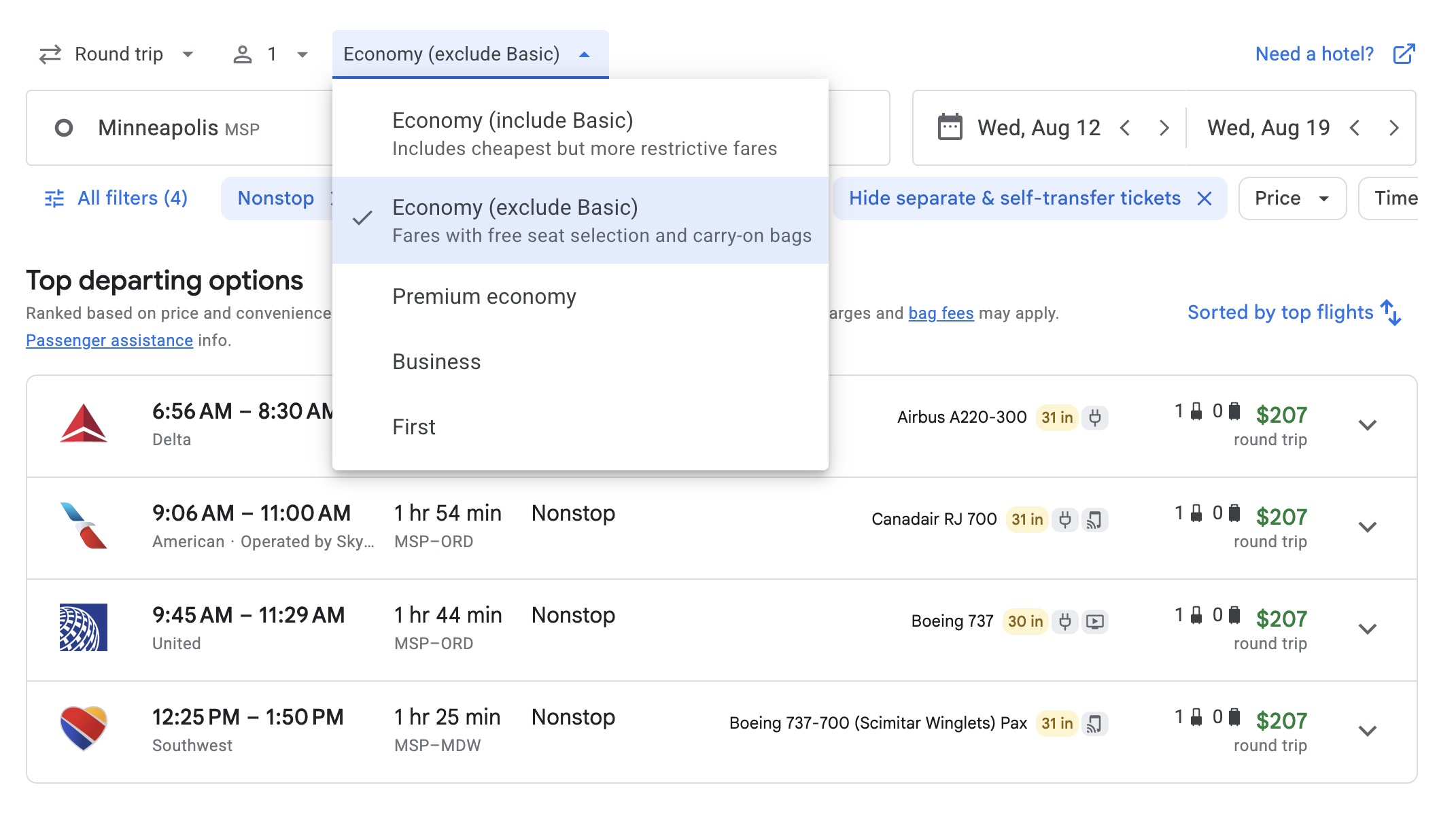
Task: Remove the self-transfer tickets filter
Action: point(1204,198)
